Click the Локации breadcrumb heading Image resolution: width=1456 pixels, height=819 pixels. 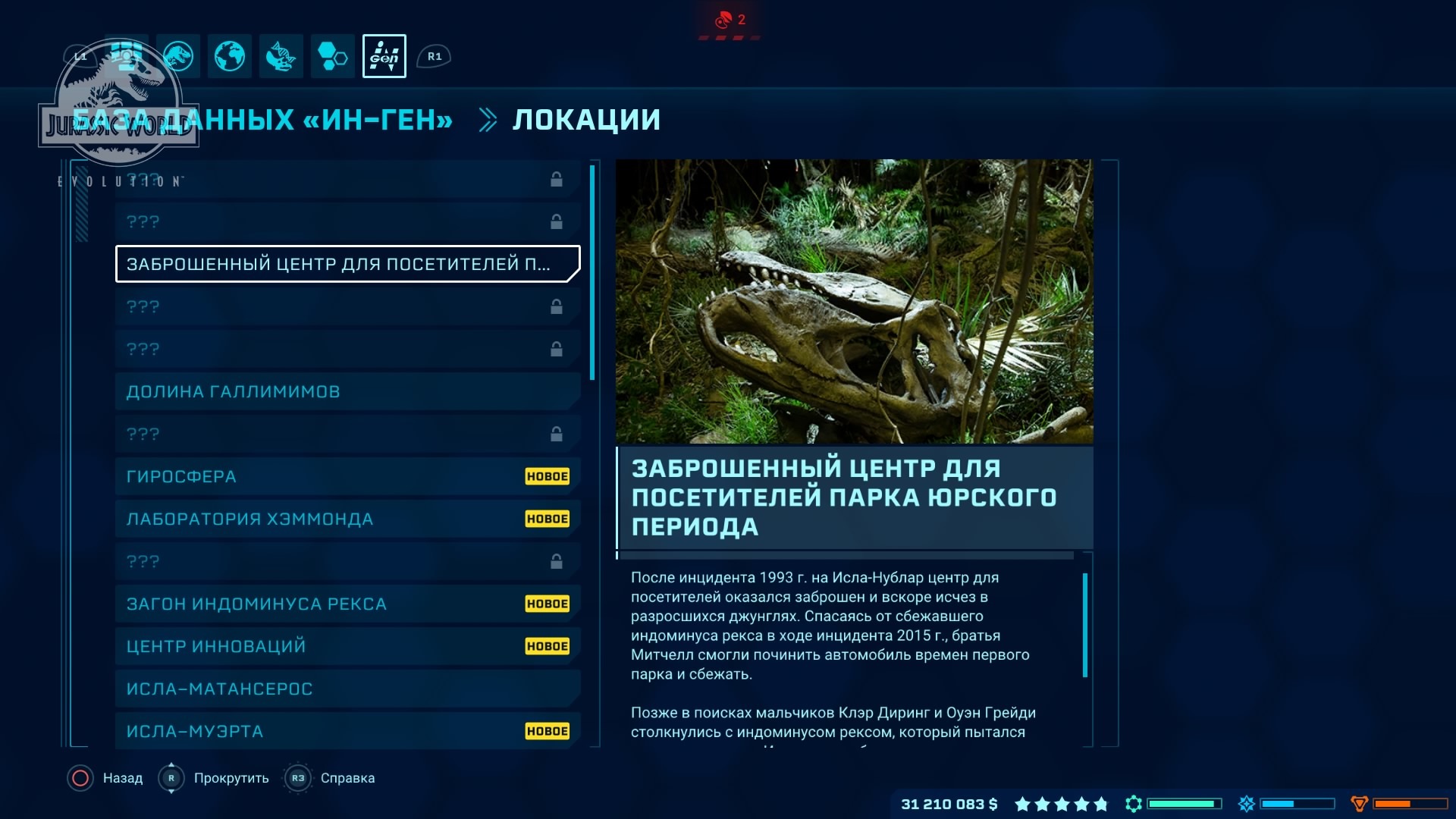586,120
